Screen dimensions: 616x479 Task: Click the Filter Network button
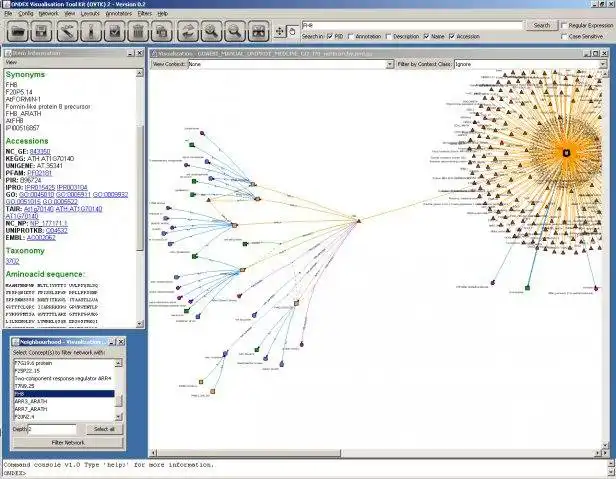(x=68, y=442)
